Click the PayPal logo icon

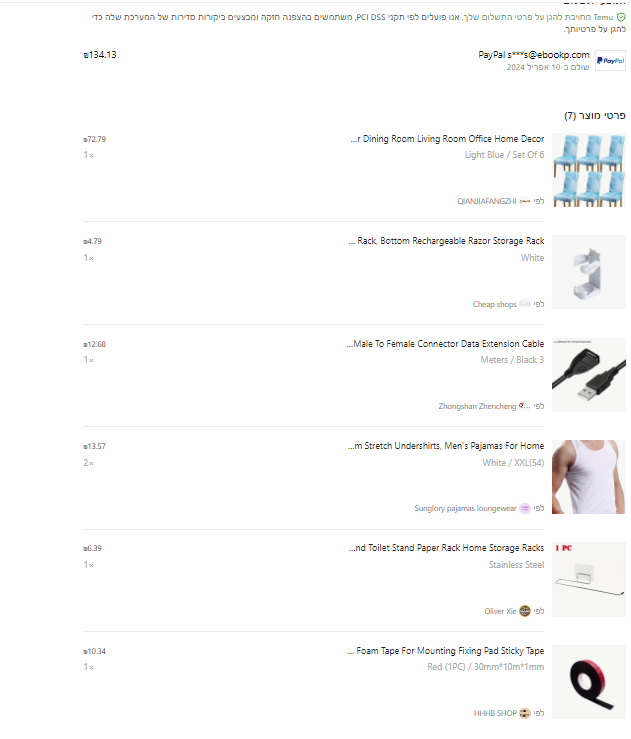pos(610,61)
